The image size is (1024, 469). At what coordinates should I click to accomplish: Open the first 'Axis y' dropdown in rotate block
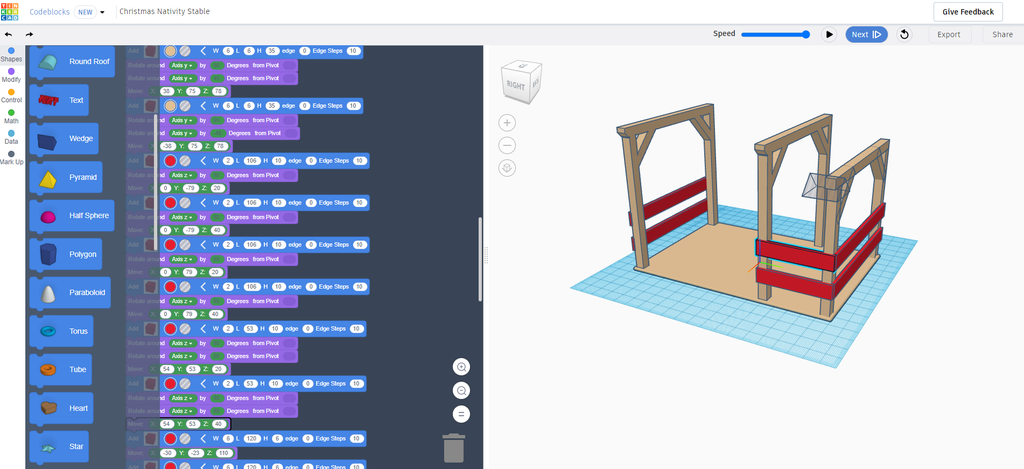coord(182,65)
